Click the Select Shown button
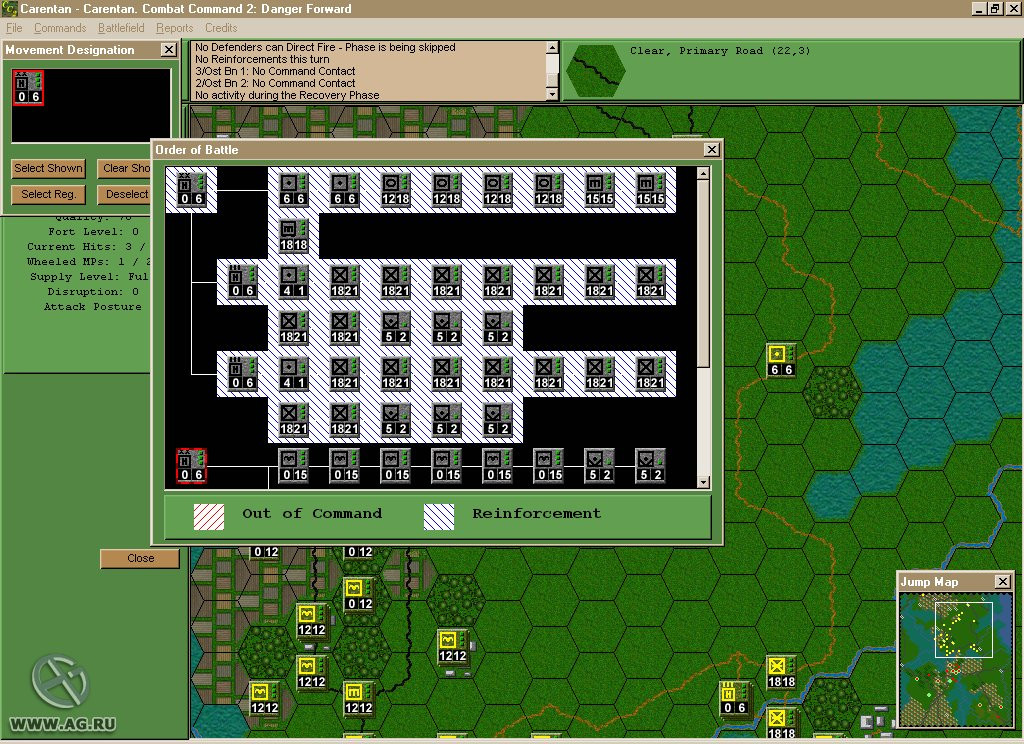 pyautogui.click(x=48, y=169)
